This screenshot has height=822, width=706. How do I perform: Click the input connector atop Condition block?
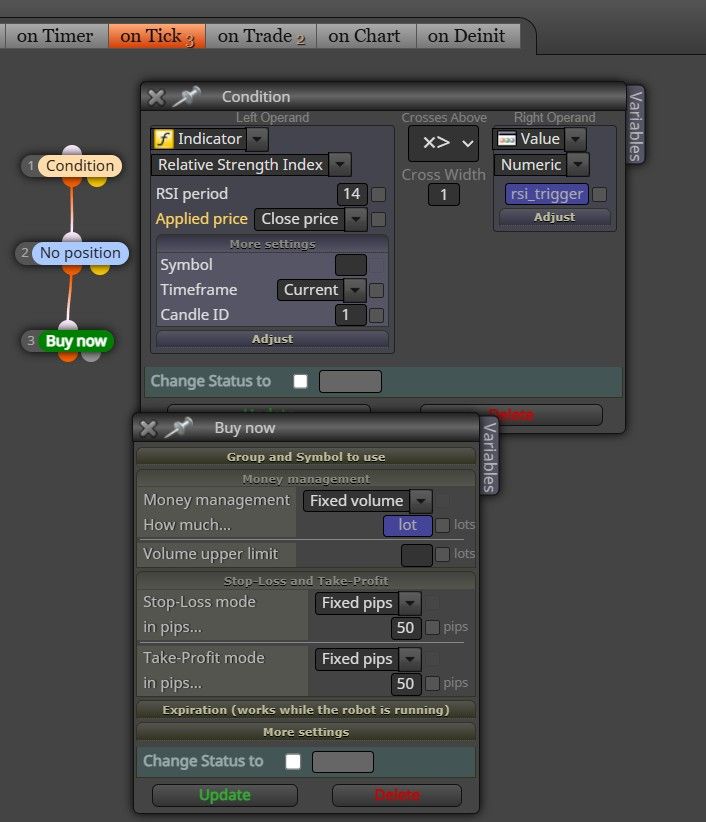click(x=72, y=151)
